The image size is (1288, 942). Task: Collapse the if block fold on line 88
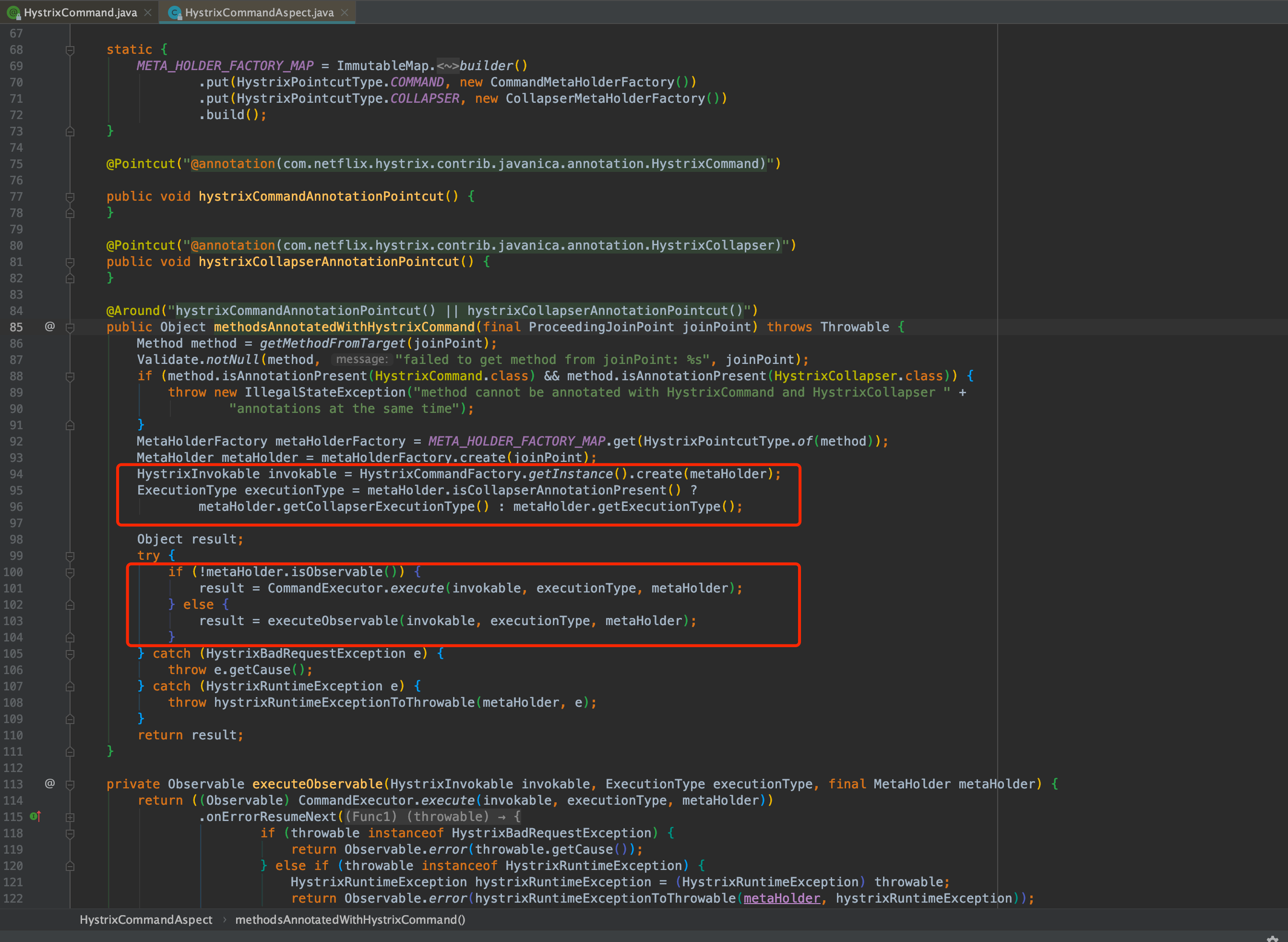coord(70,376)
